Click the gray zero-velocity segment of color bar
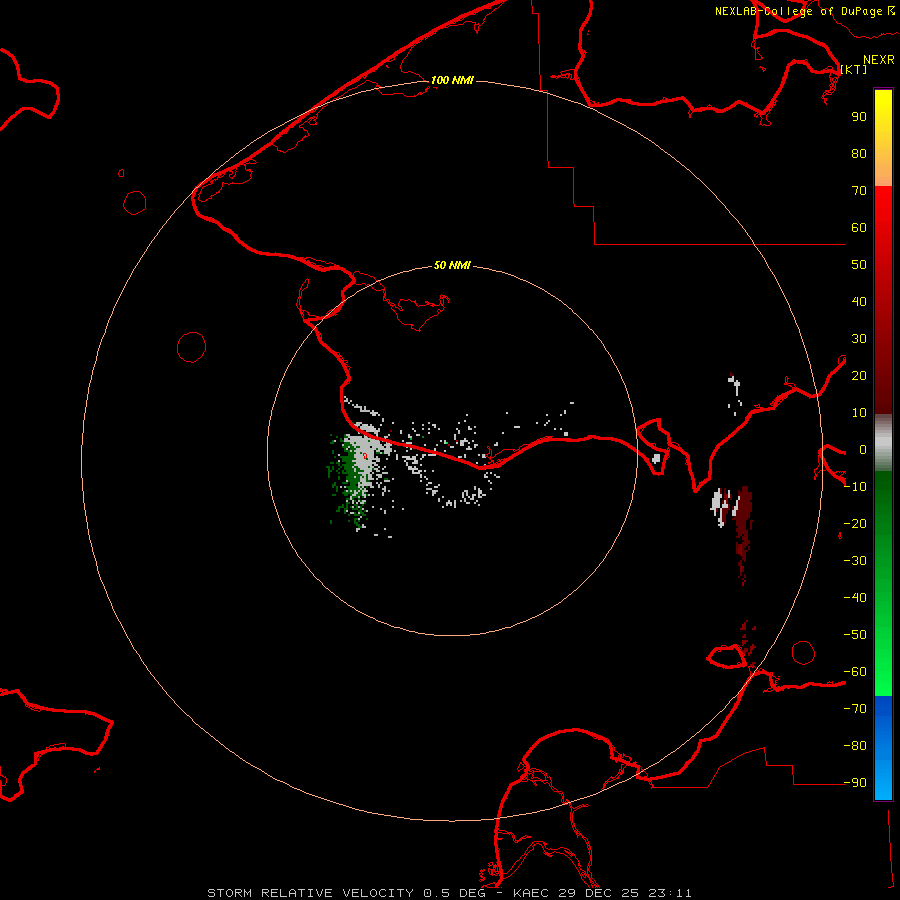 (x=883, y=442)
